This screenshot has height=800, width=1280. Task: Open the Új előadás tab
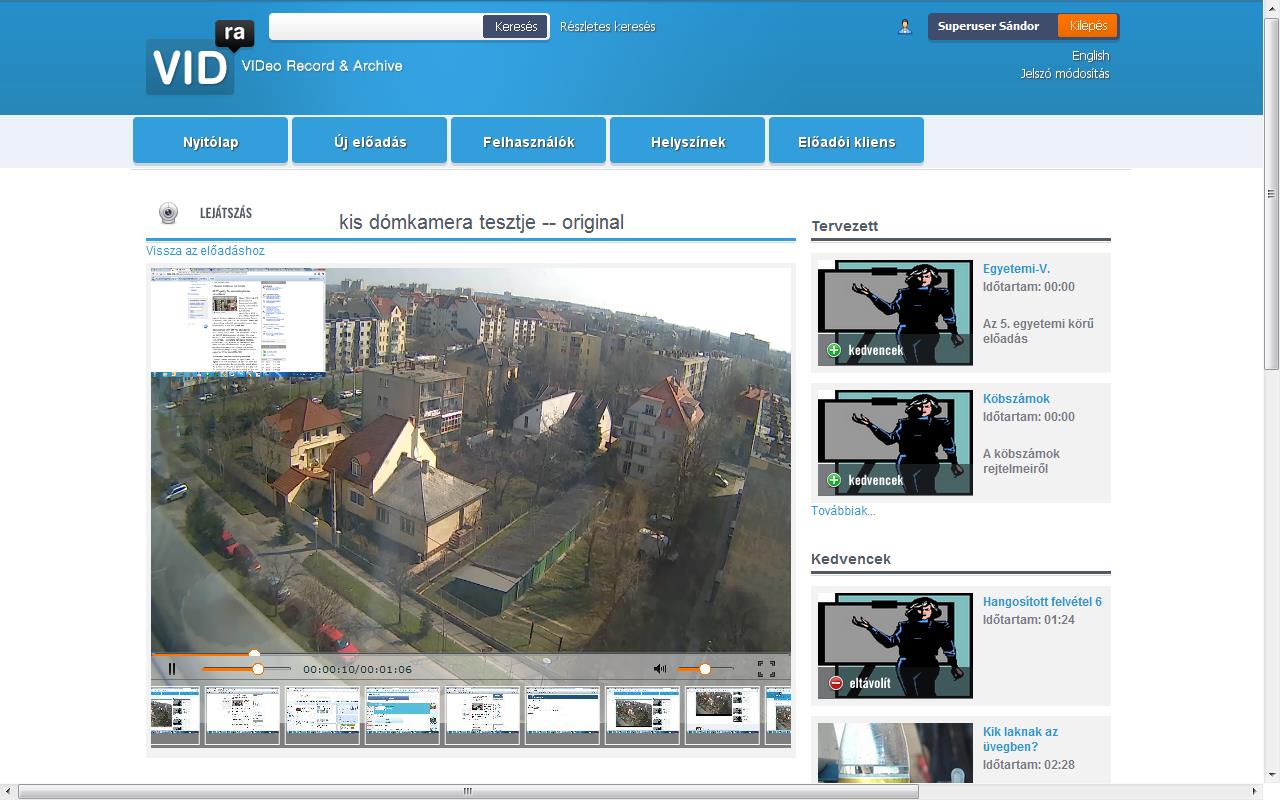click(370, 141)
